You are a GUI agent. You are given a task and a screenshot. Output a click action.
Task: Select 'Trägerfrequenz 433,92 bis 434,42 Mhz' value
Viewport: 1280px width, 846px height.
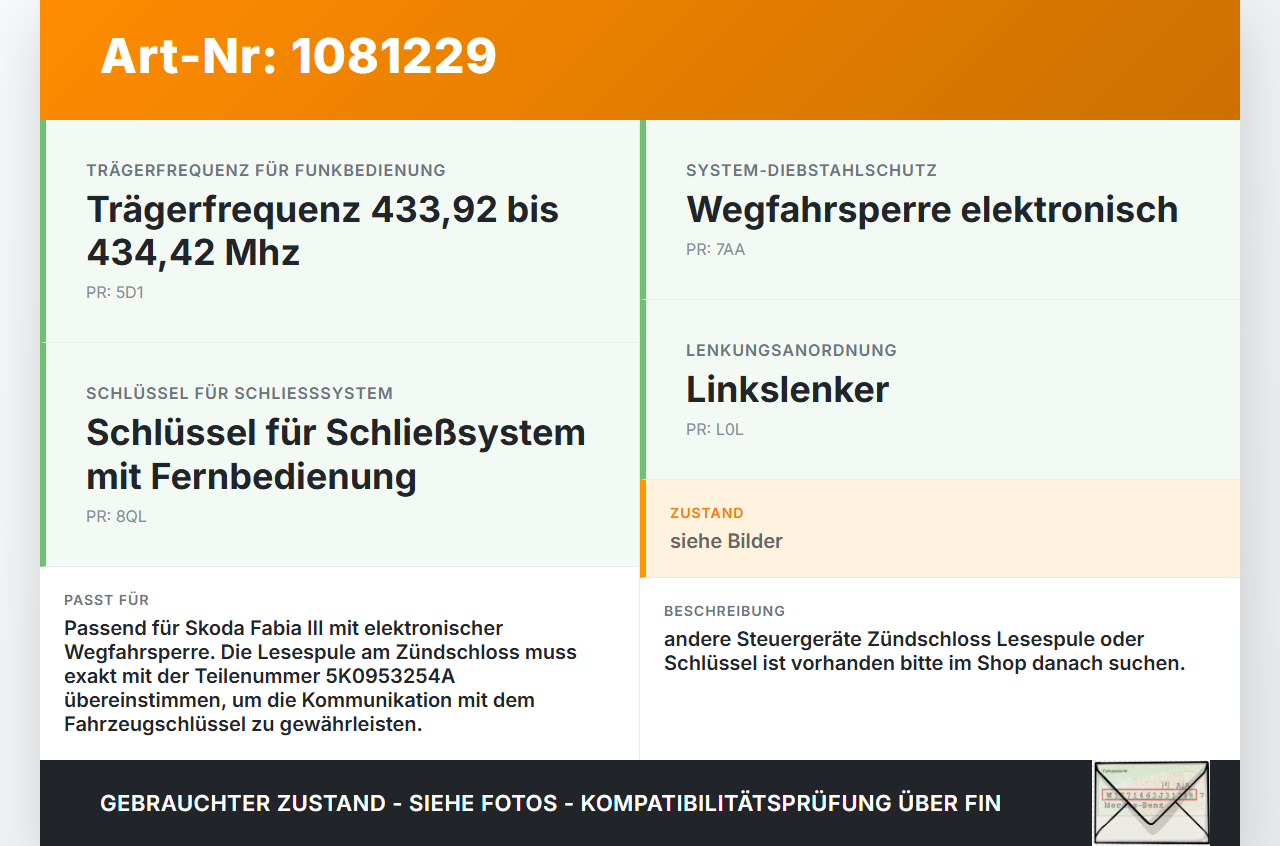(x=323, y=230)
